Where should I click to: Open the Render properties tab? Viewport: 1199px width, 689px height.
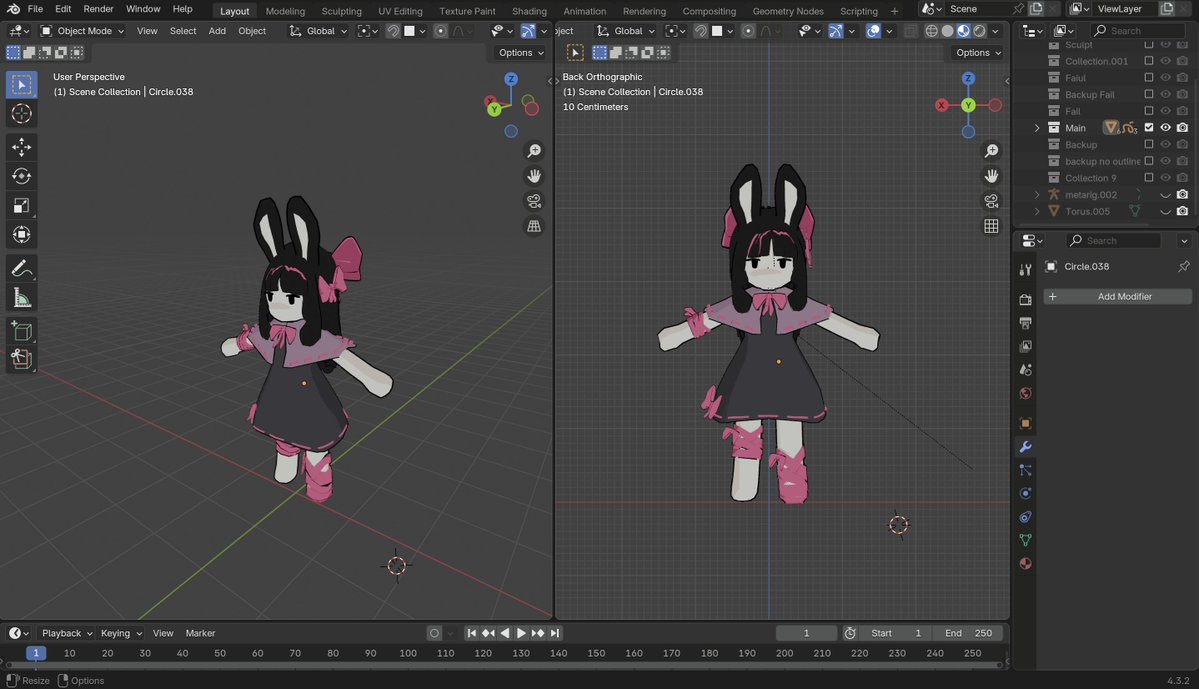click(1025, 300)
